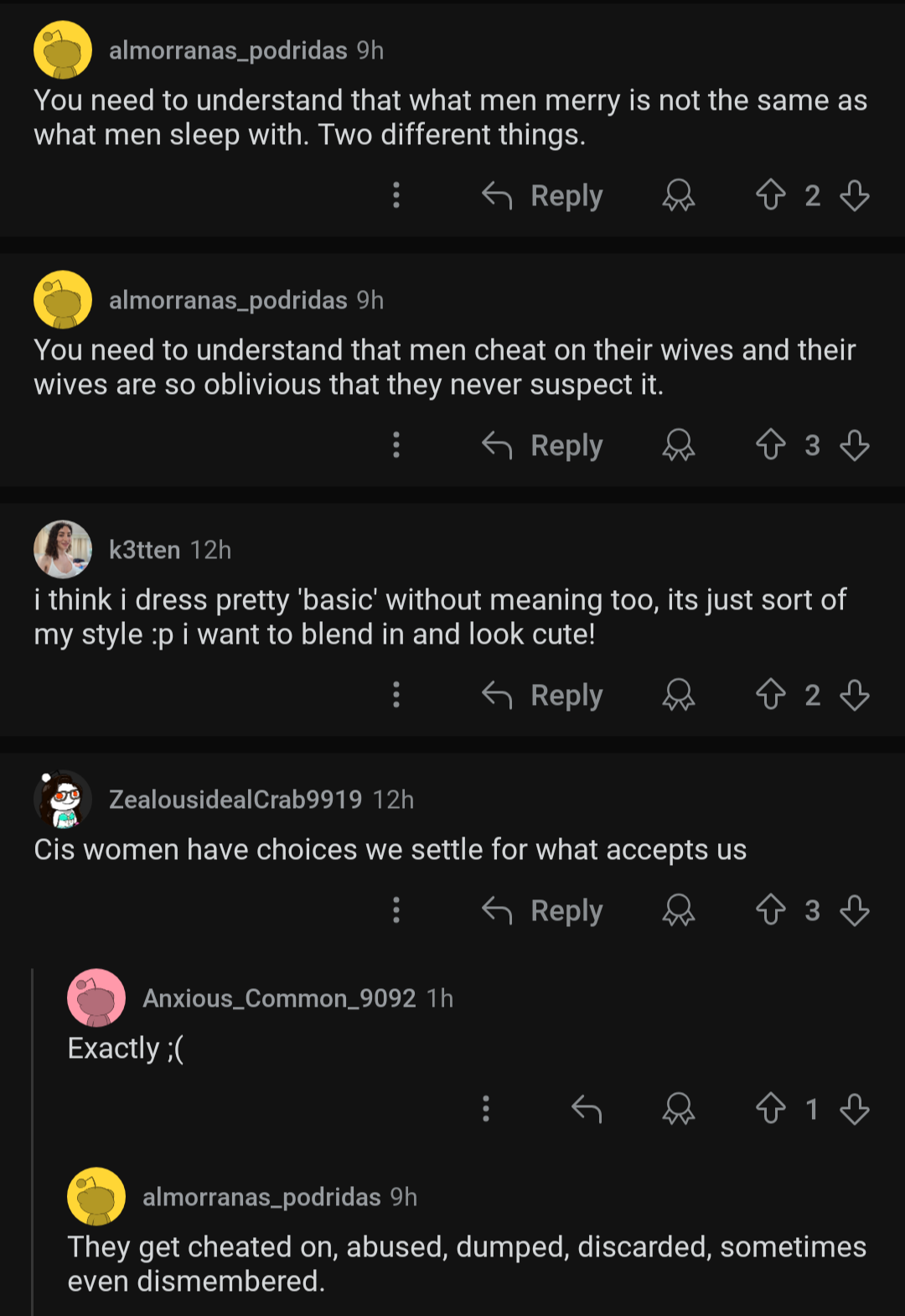Upvote the 'men merry' comment

click(x=770, y=195)
